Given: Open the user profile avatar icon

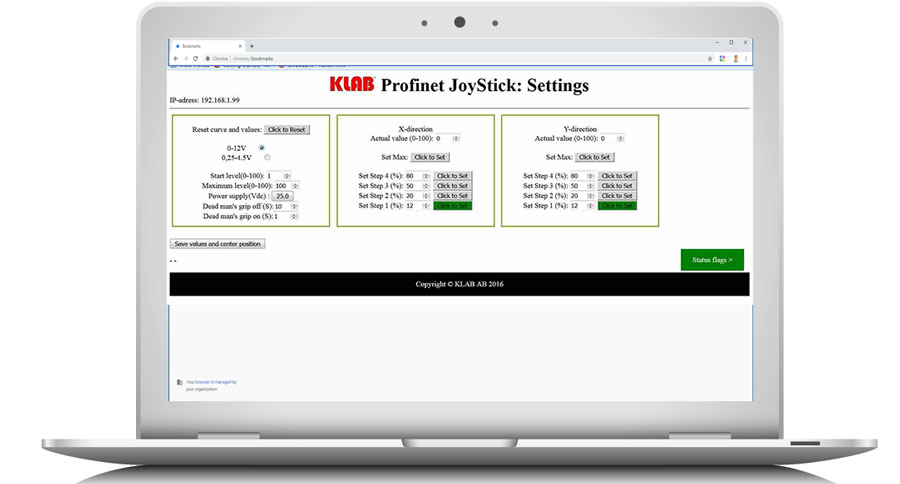Looking at the screenshot, I should [x=735, y=59].
